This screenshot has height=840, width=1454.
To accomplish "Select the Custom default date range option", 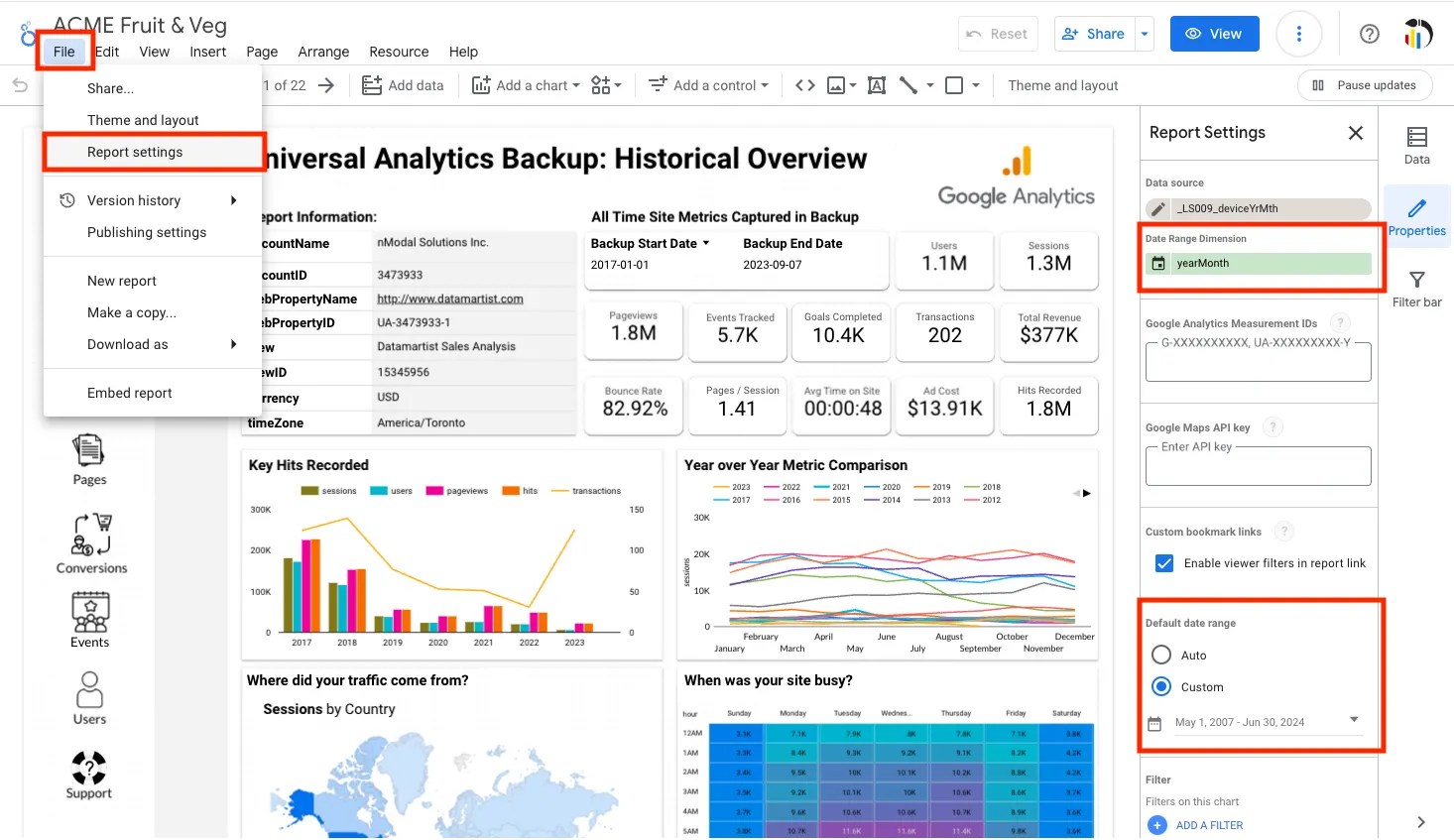I will [x=1161, y=686].
